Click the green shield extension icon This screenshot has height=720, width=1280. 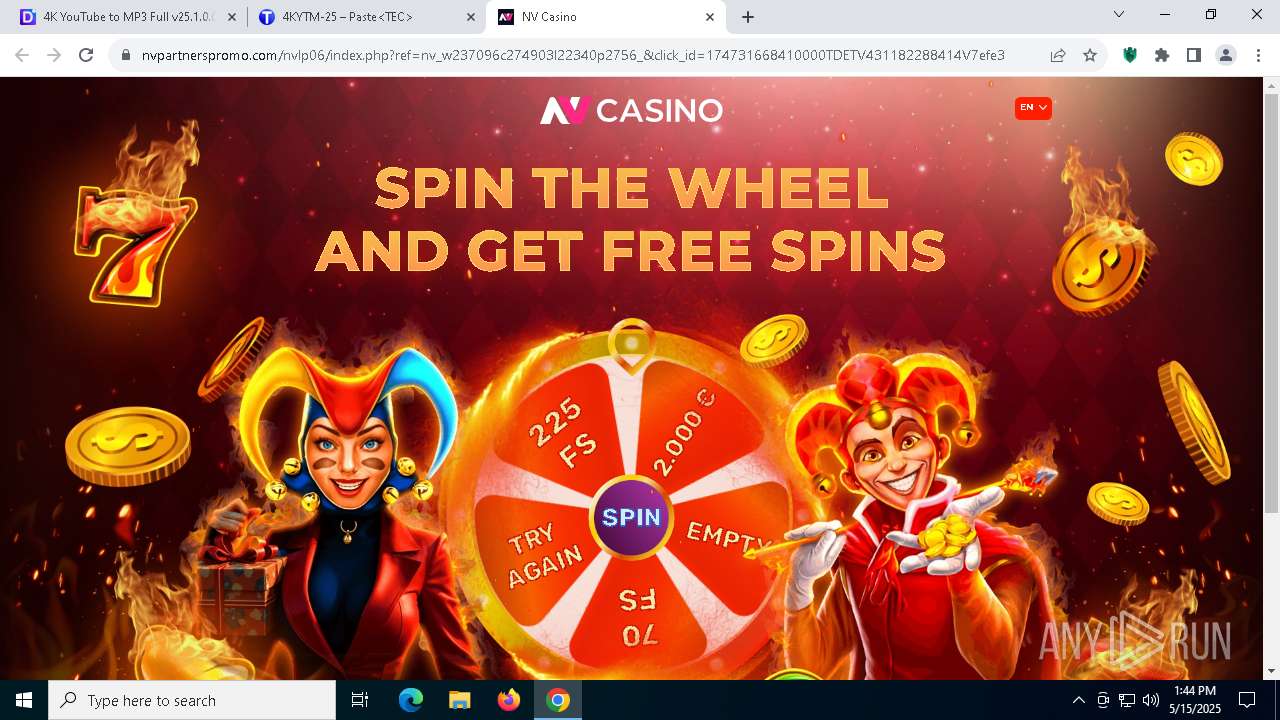click(x=1130, y=56)
